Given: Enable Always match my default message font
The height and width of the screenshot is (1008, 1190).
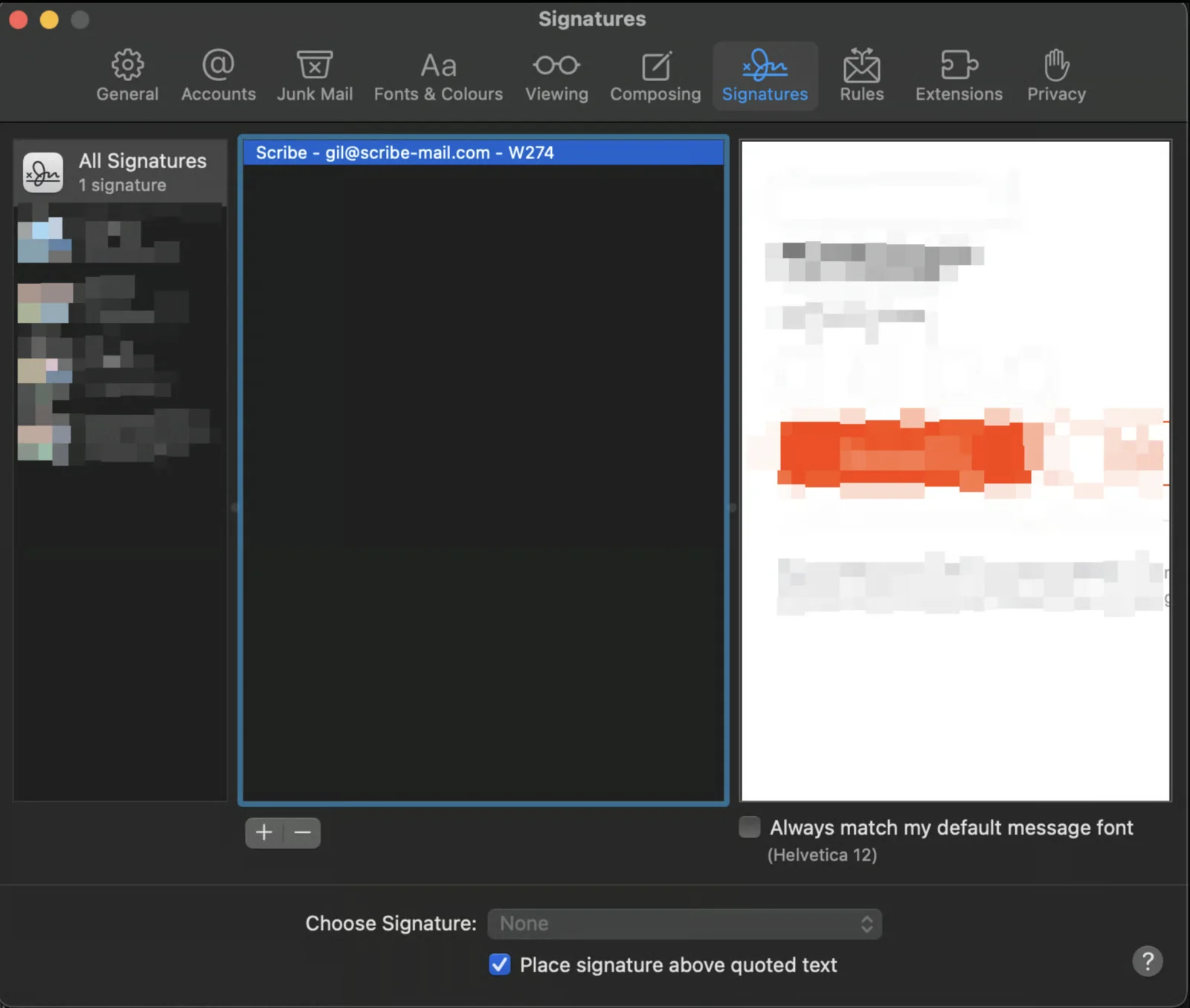Looking at the screenshot, I should 750,827.
